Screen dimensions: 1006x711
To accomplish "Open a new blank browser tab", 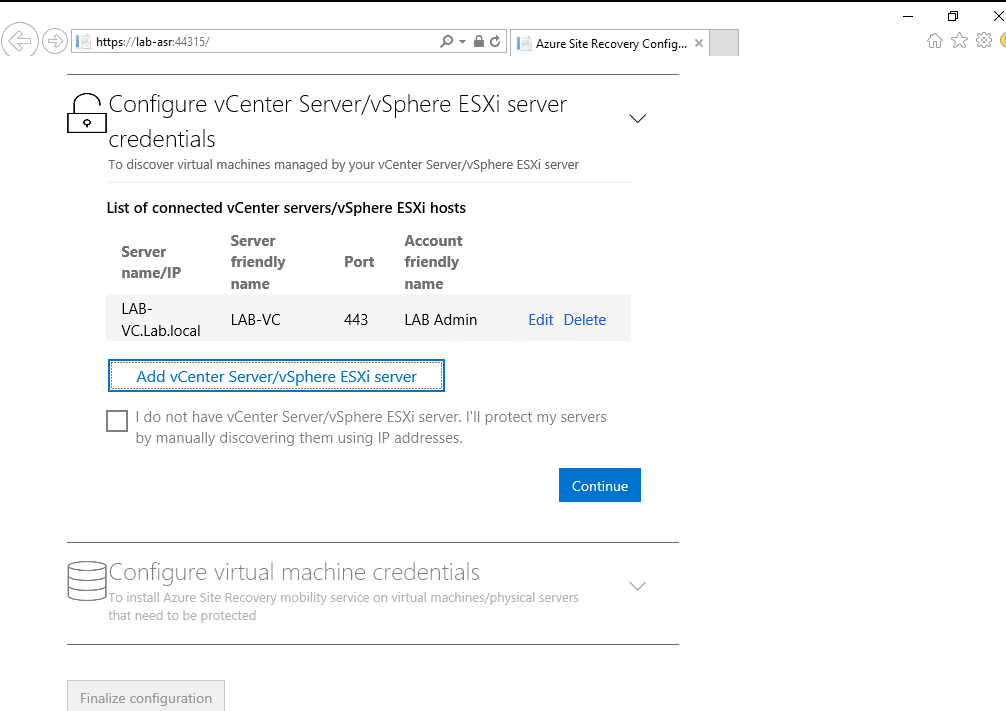I will pyautogui.click(x=723, y=44).
